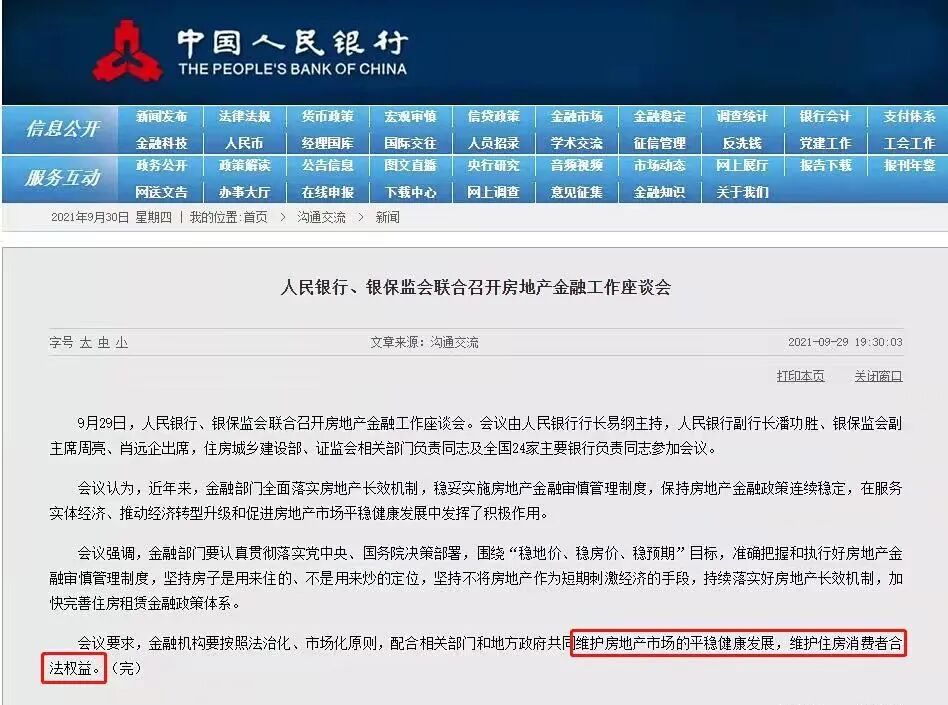Image resolution: width=948 pixels, height=705 pixels.
Task: Click article title 人民银行、银保监会联合召开房地产金融工作座谈会
Action: tap(476, 287)
